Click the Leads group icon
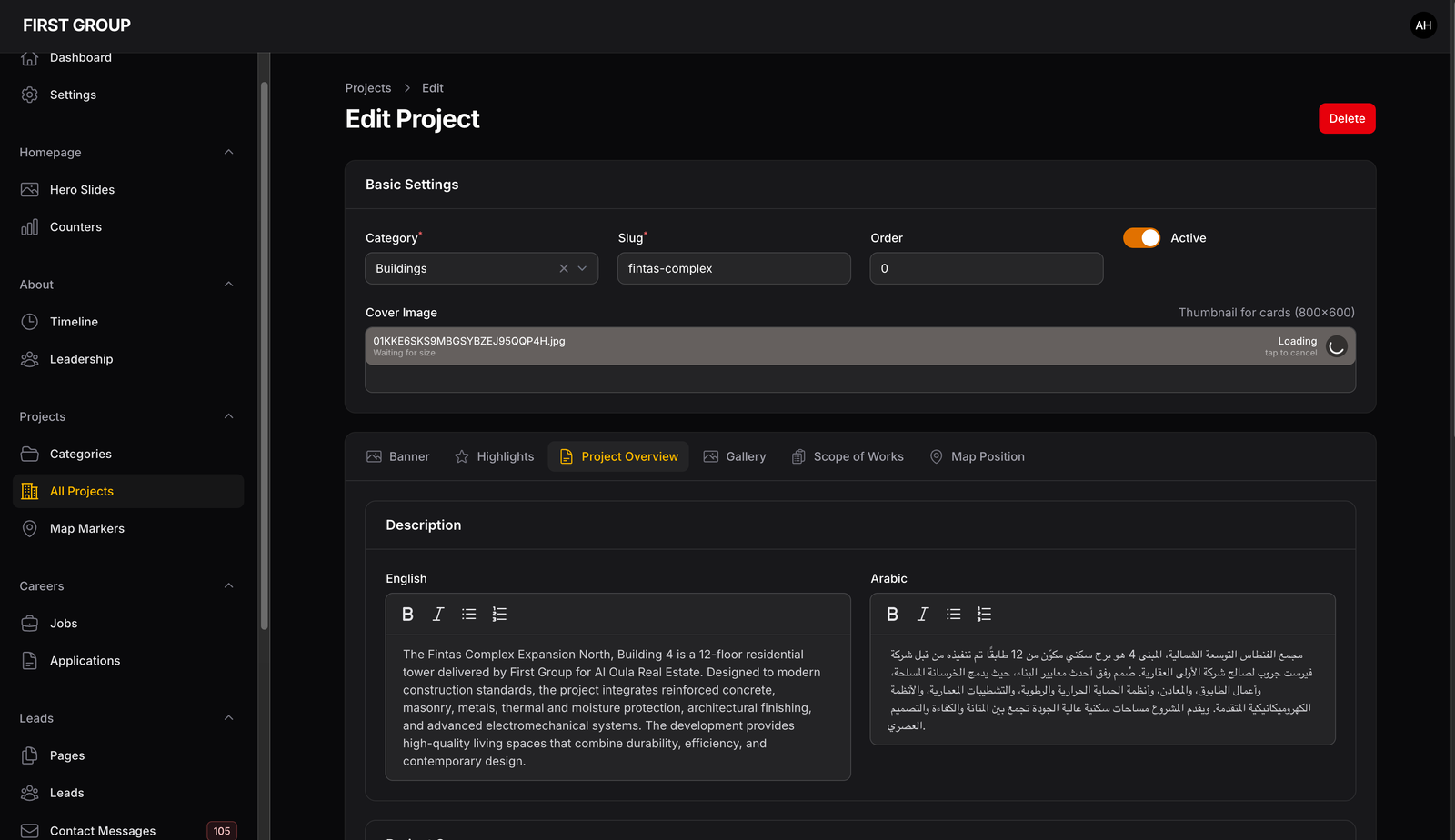Viewport: 1455px width, 840px height. (x=30, y=793)
